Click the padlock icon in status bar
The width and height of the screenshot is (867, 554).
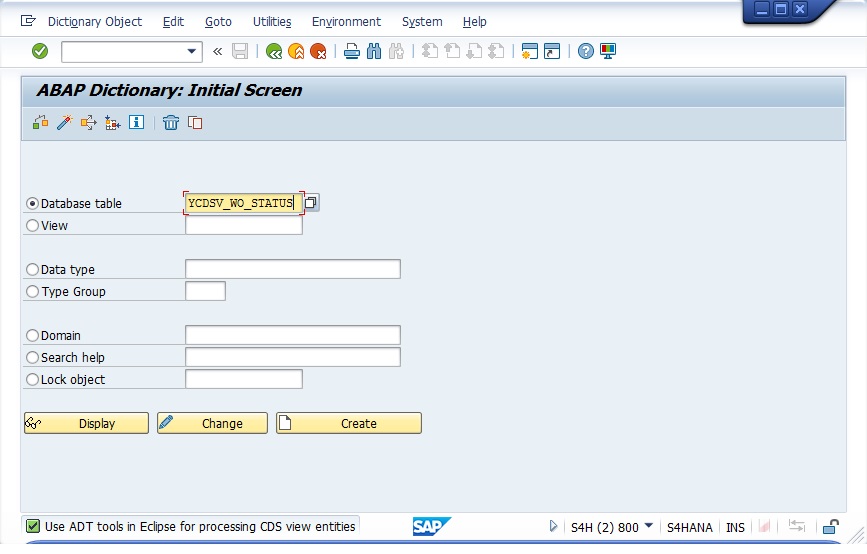click(x=831, y=526)
